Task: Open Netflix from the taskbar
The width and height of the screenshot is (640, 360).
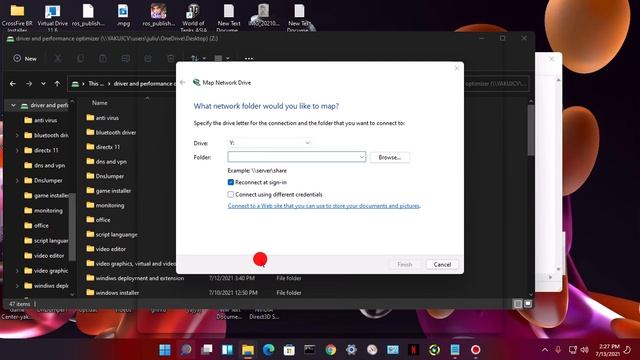Action: pyautogui.click(x=413, y=350)
